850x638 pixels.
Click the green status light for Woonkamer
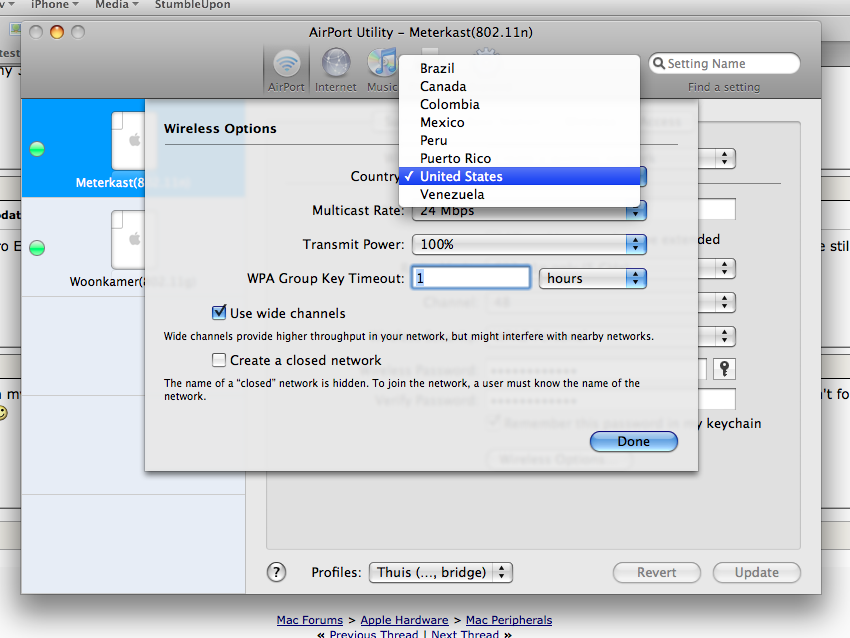(37, 248)
